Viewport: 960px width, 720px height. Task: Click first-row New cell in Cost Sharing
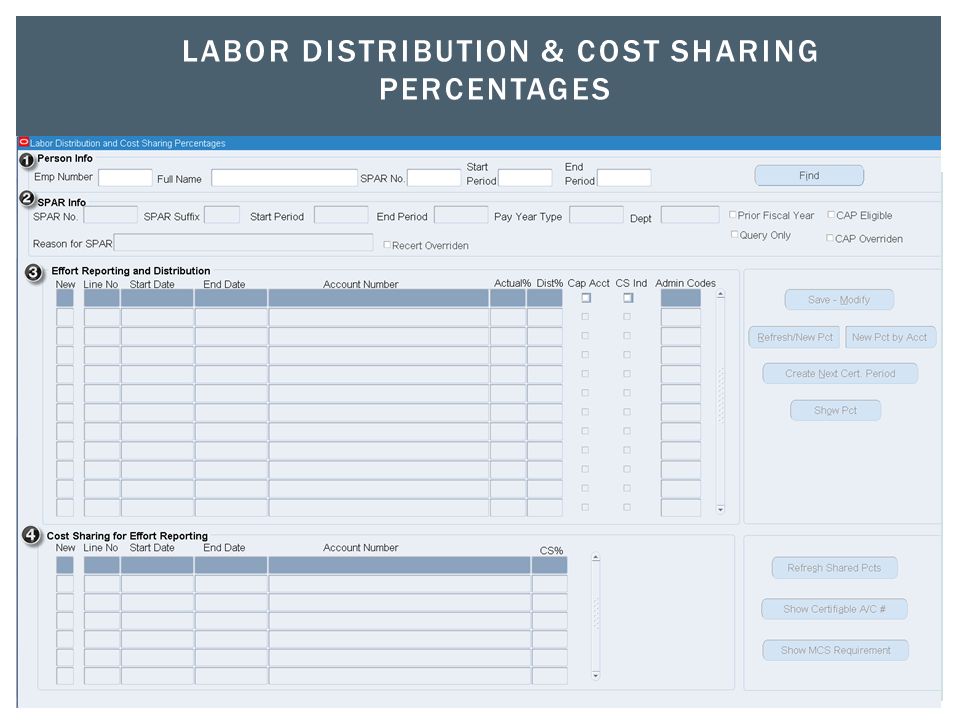coord(65,566)
